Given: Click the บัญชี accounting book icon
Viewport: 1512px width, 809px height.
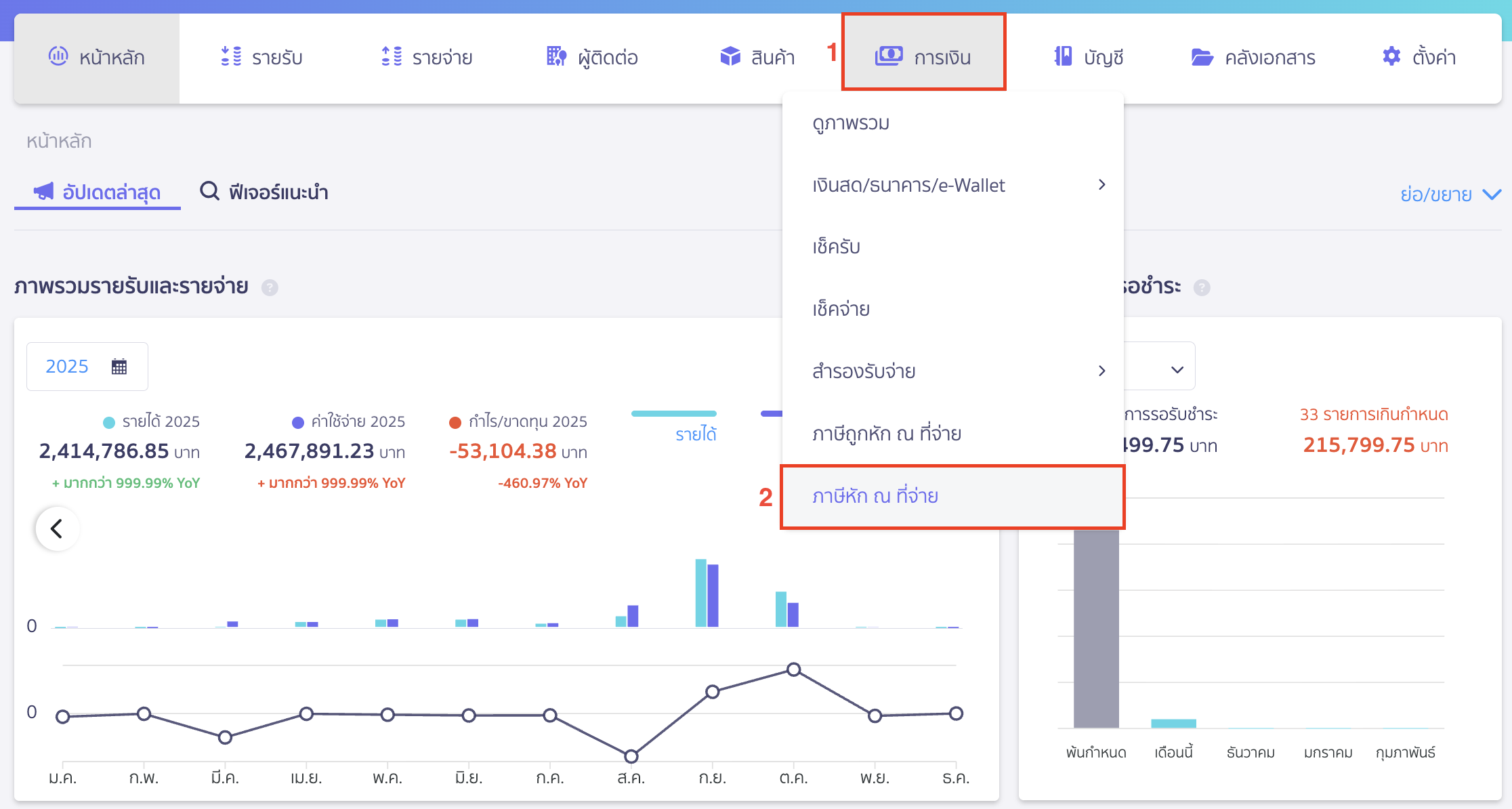Looking at the screenshot, I should (1063, 56).
